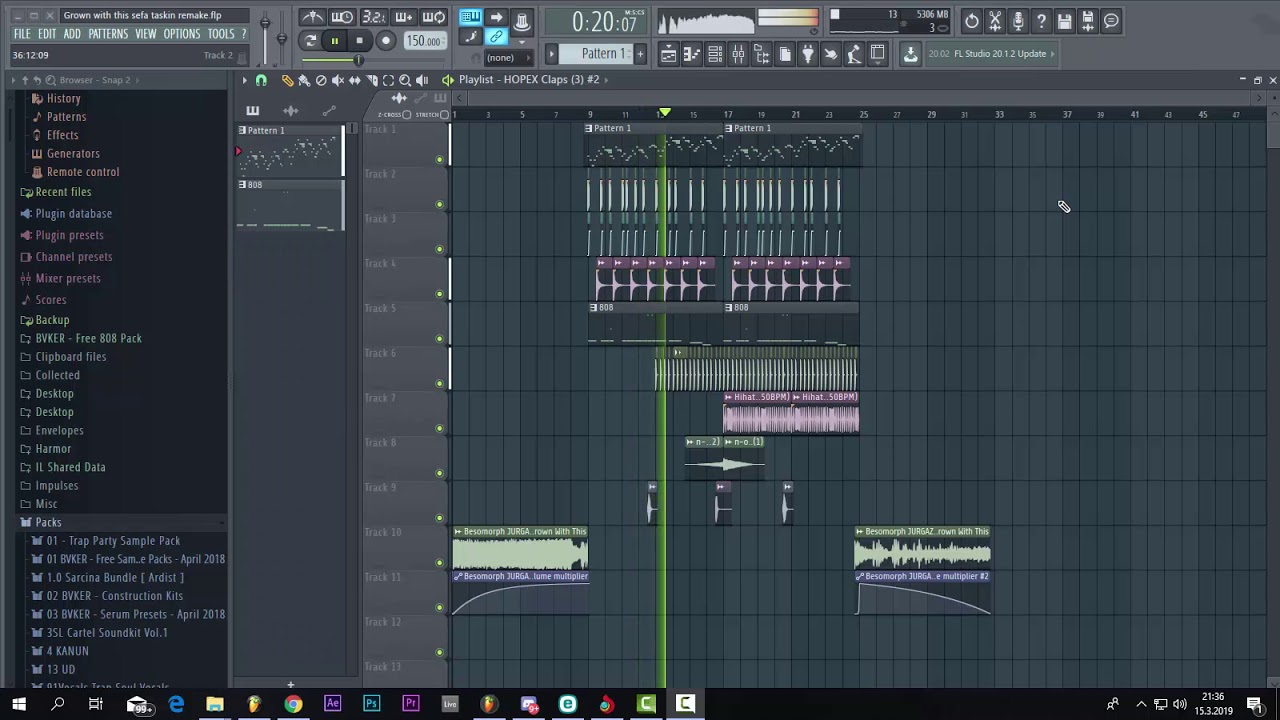Open the Channel rack from toolbar

(x=715, y=54)
